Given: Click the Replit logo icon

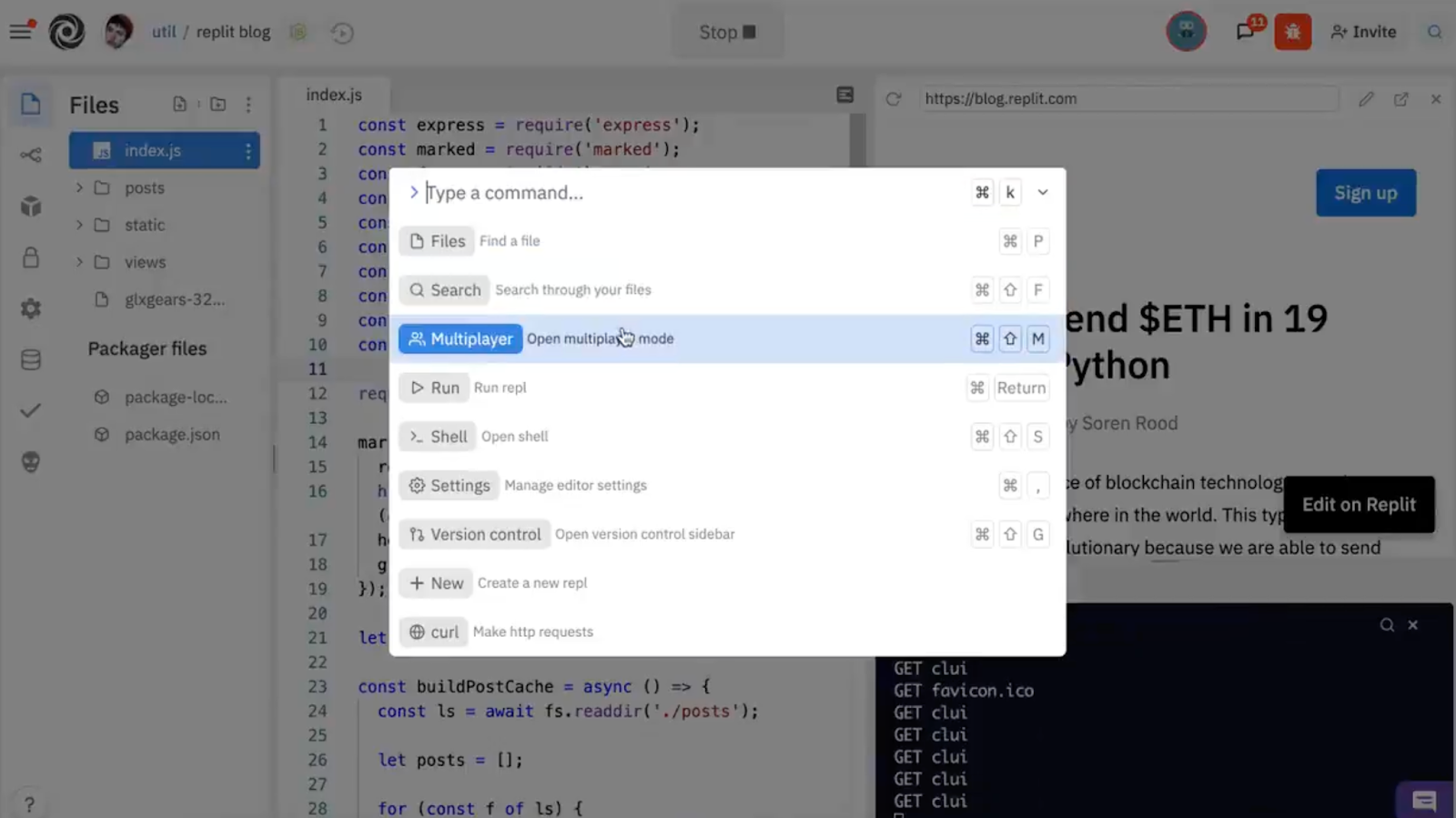Looking at the screenshot, I should click(x=66, y=32).
